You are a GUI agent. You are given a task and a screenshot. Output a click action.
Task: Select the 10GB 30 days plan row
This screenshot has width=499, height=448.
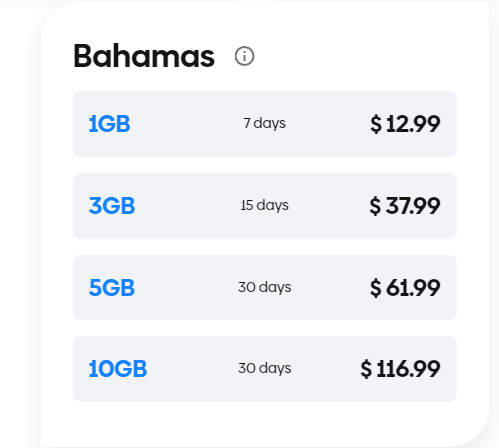[x=265, y=369]
